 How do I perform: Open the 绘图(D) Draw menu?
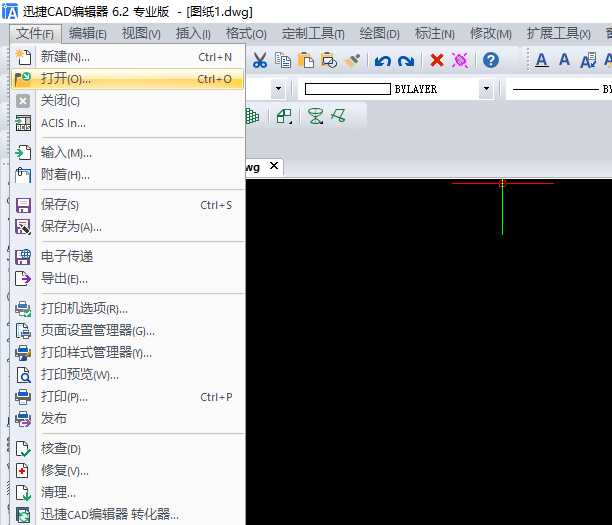click(x=379, y=34)
